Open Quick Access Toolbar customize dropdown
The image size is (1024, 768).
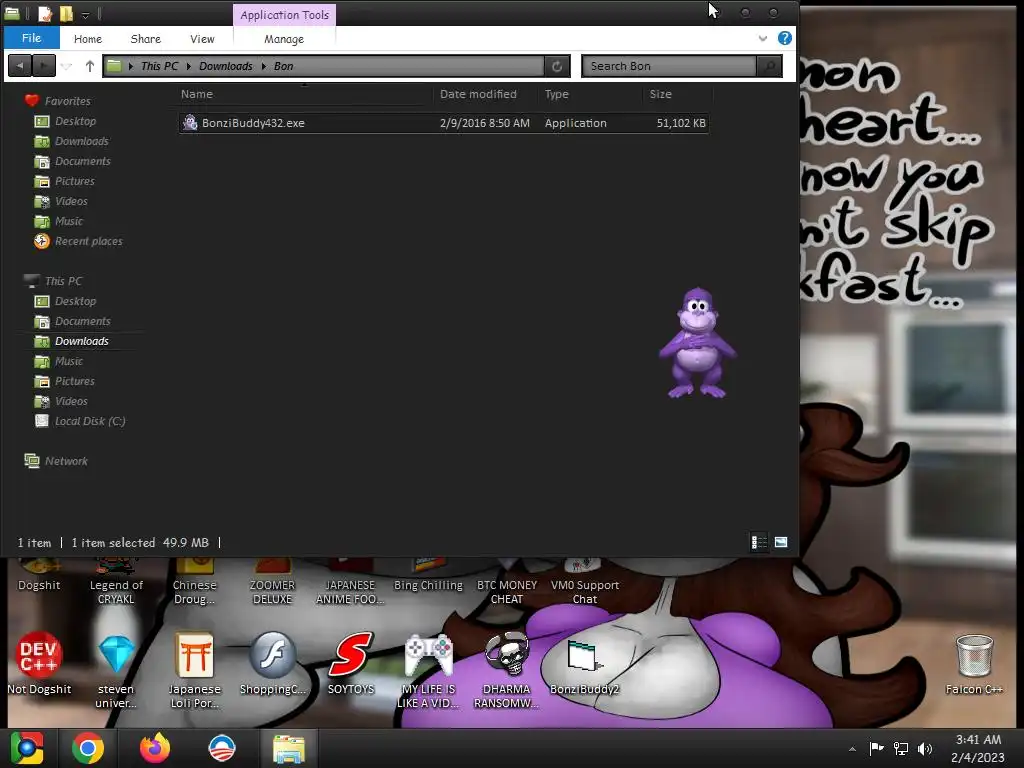click(x=86, y=14)
